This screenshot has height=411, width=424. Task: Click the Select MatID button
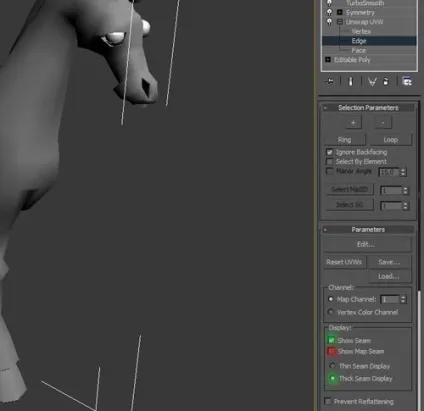pos(349,189)
